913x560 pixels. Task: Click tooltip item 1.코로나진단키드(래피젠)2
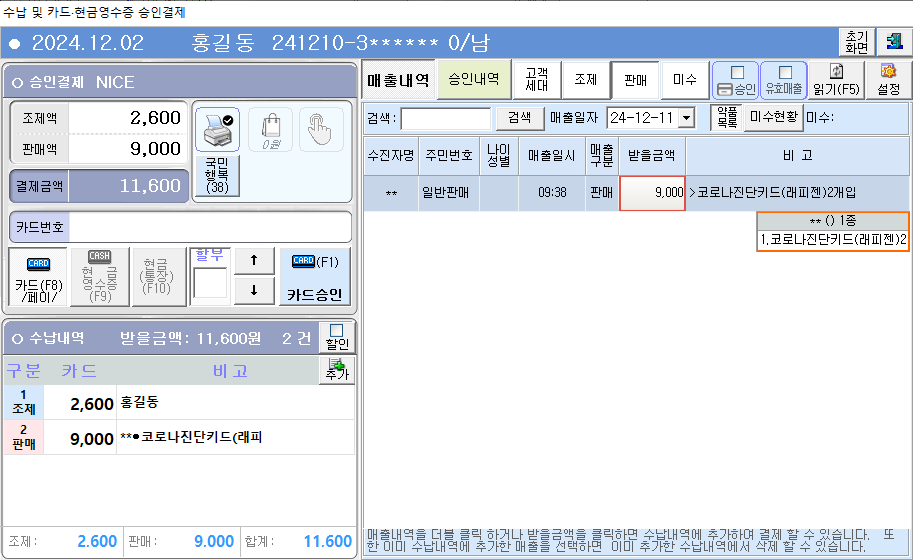point(833,240)
